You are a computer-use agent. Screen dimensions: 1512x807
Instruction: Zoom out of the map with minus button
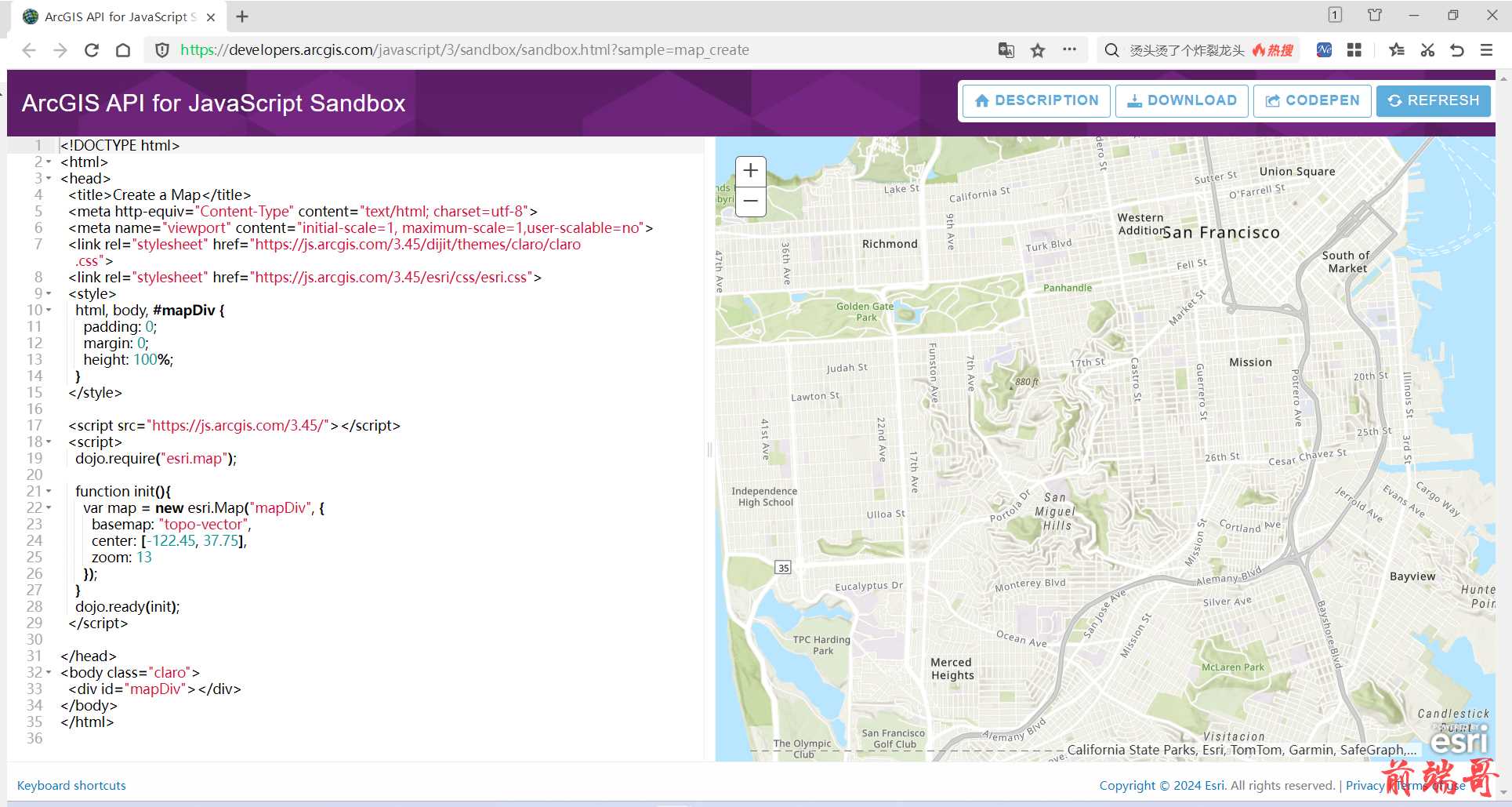(x=750, y=202)
